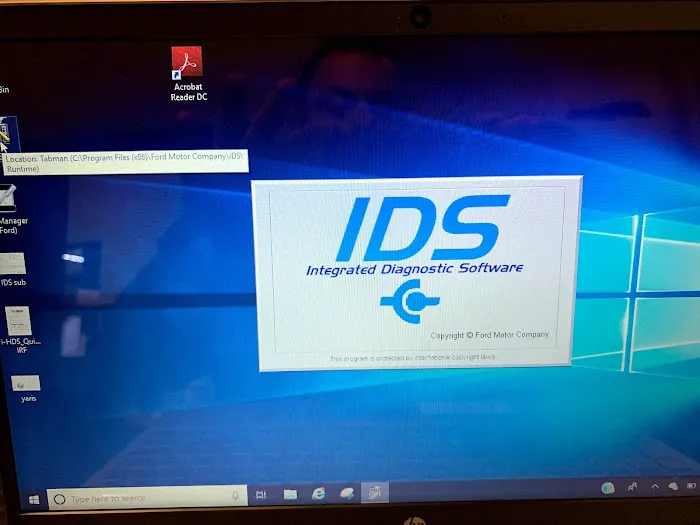Launch Internet Explorer from the taskbar

click(318, 493)
